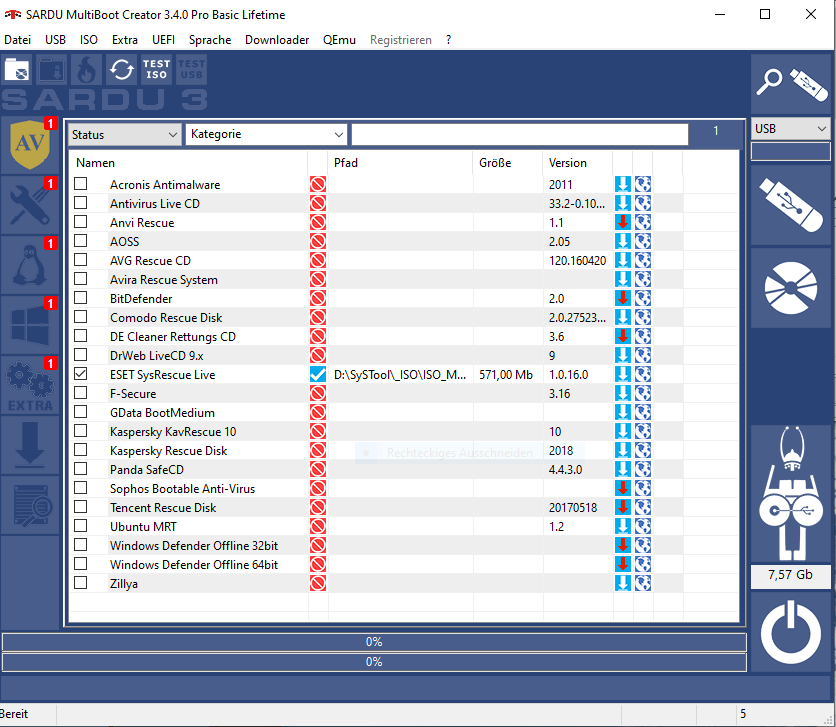Select the DrWeb LiveCD 9.x row name
The height and width of the screenshot is (727, 836).
(x=156, y=356)
